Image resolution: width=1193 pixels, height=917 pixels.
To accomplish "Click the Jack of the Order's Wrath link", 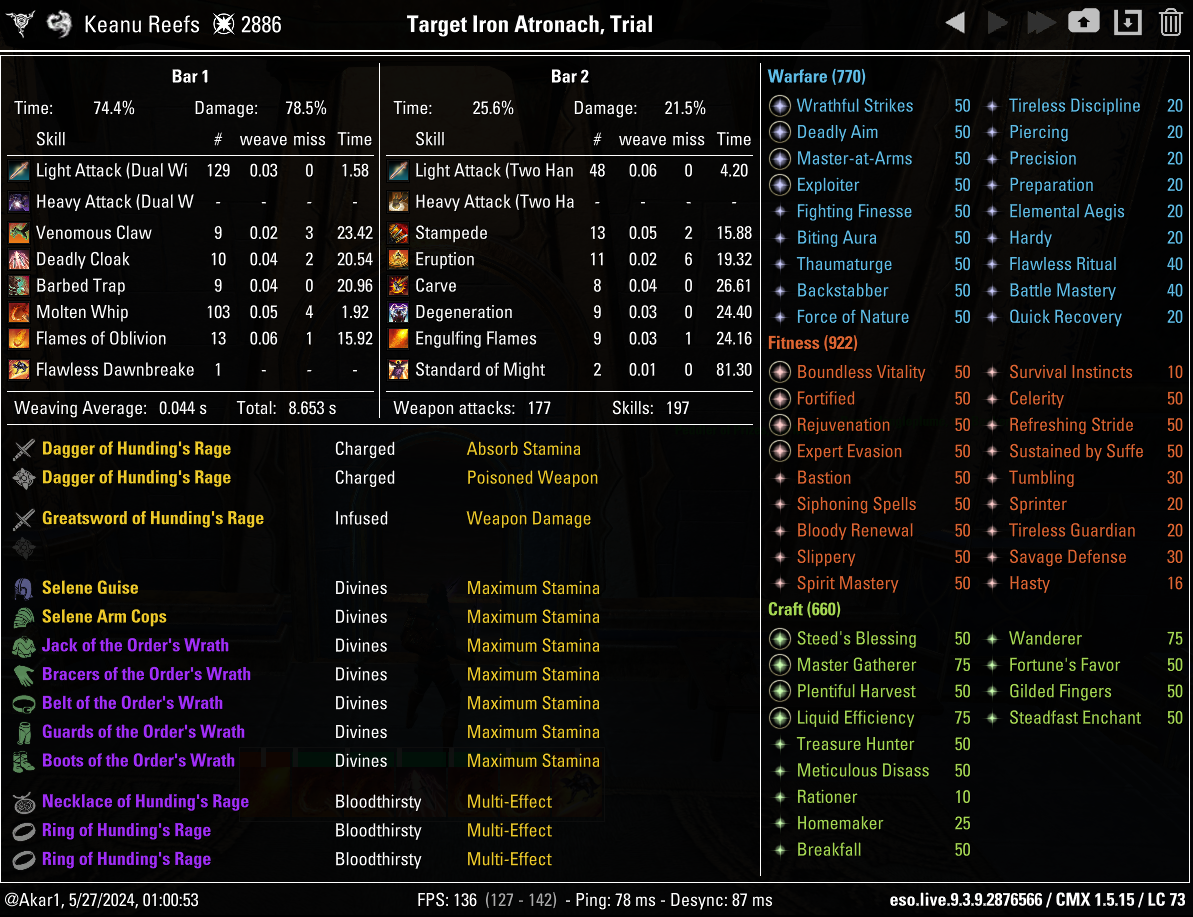I will pos(135,645).
